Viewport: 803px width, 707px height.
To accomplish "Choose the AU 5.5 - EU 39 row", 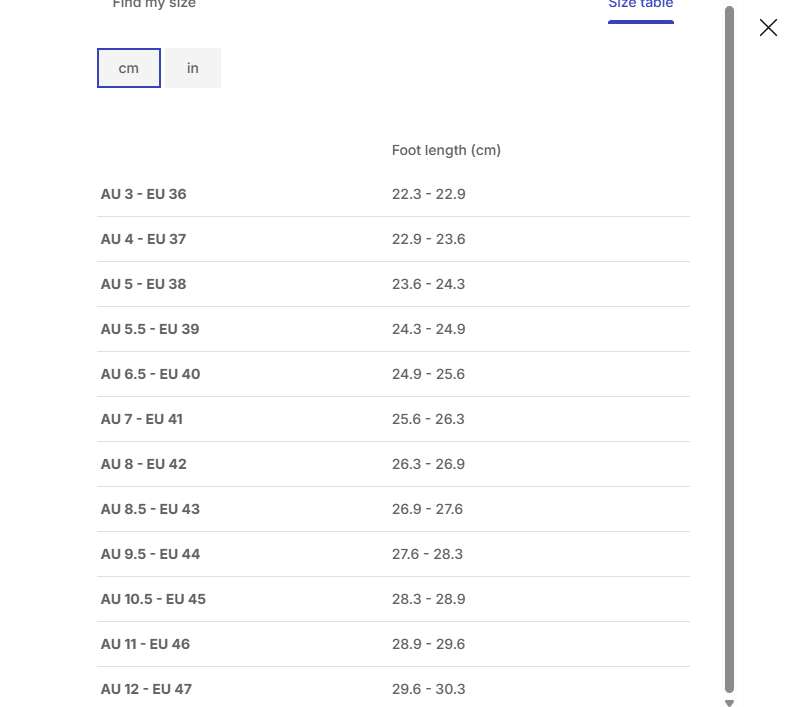I will point(150,329).
